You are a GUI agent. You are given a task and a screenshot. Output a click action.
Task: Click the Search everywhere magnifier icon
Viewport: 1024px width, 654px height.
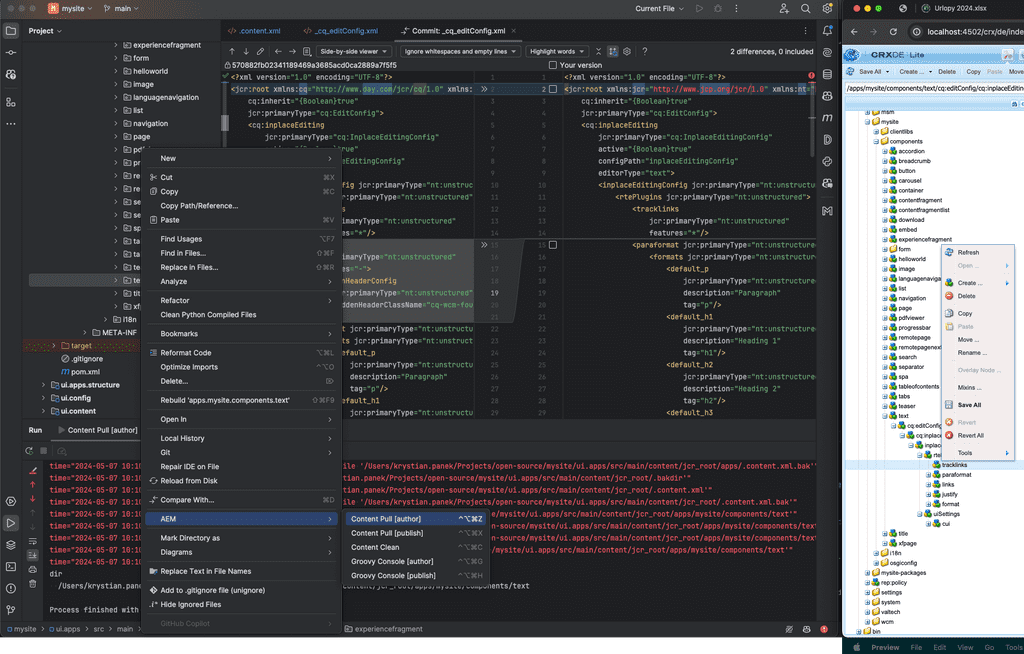tap(805, 8)
